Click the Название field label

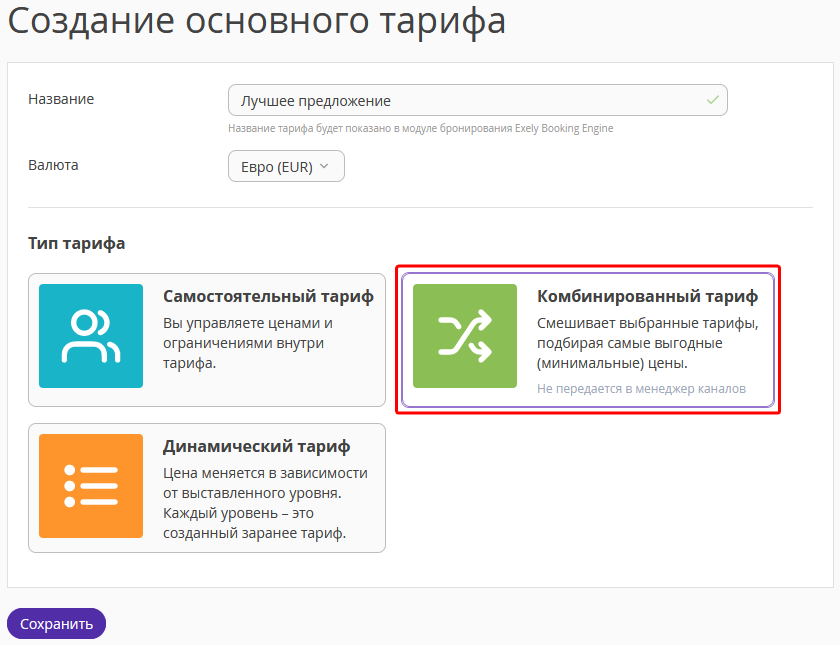tap(61, 99)
